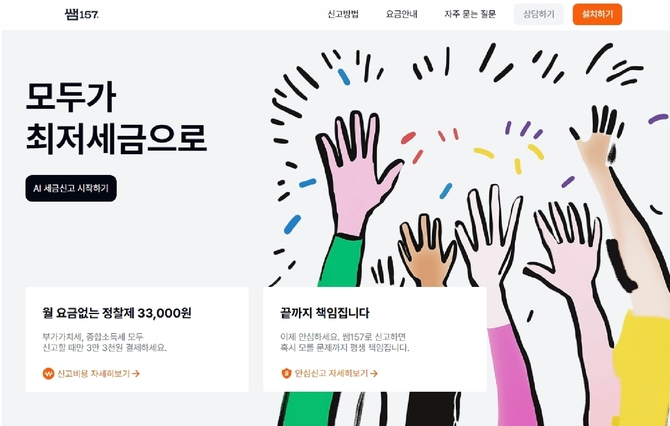Select the 월 요금없는 정찰제 33,000원 heading

(117, 313)
